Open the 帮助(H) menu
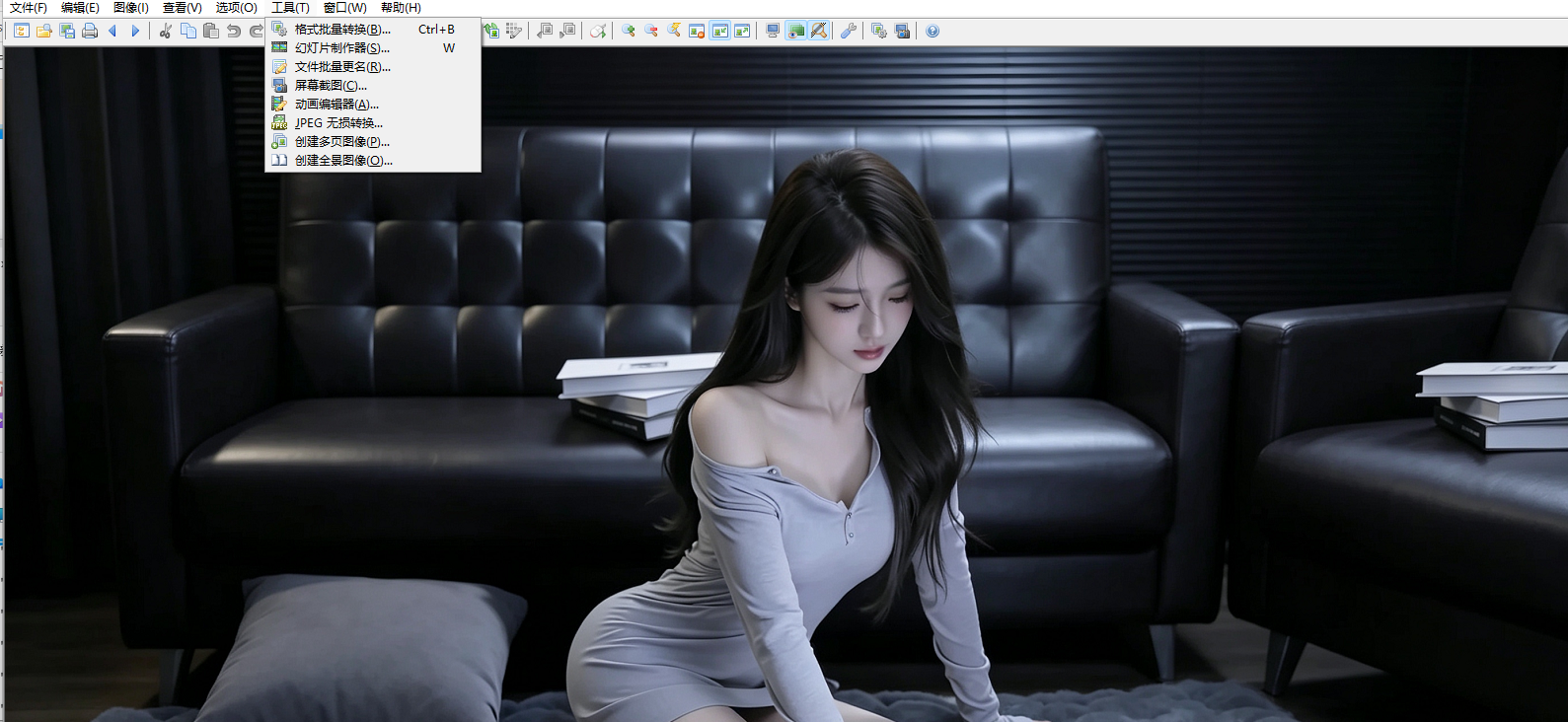 (x=401, y=8)
